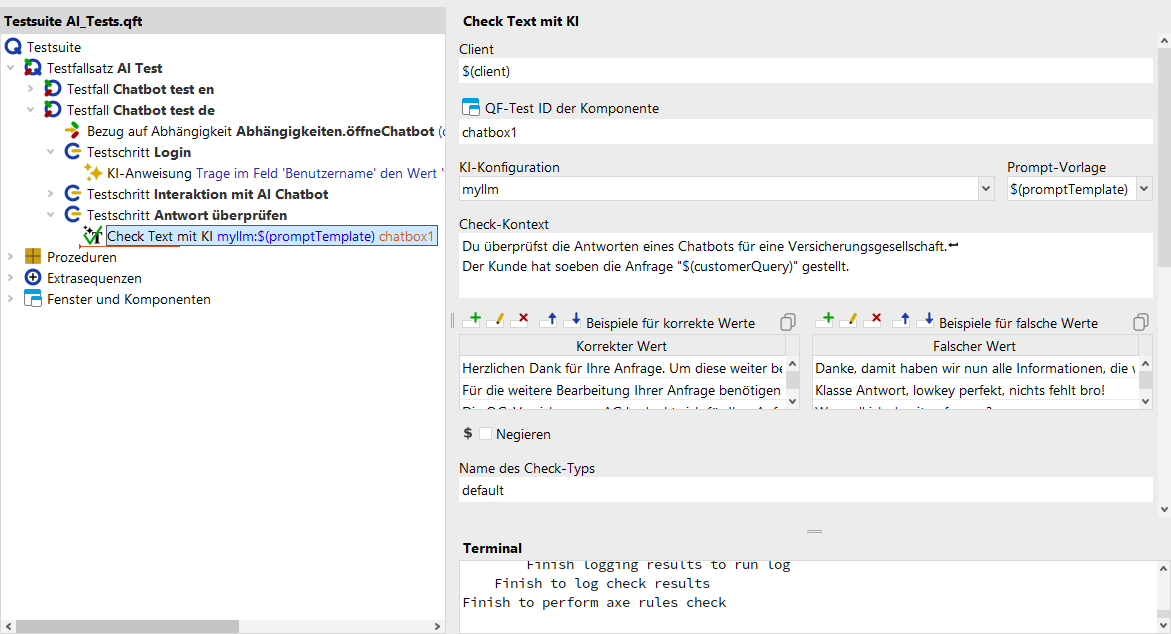The height and width of the screenshot is (634, 1171).
Task: Select the row 'Klasse Antwort, lowkey perfekt'
Action: 975,390
